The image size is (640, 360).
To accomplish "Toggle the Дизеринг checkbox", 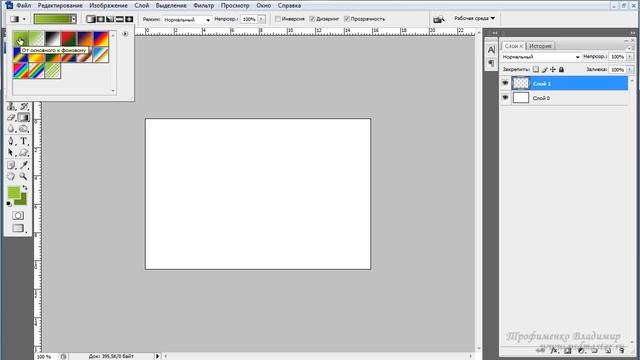I will [x=312, y=19].
